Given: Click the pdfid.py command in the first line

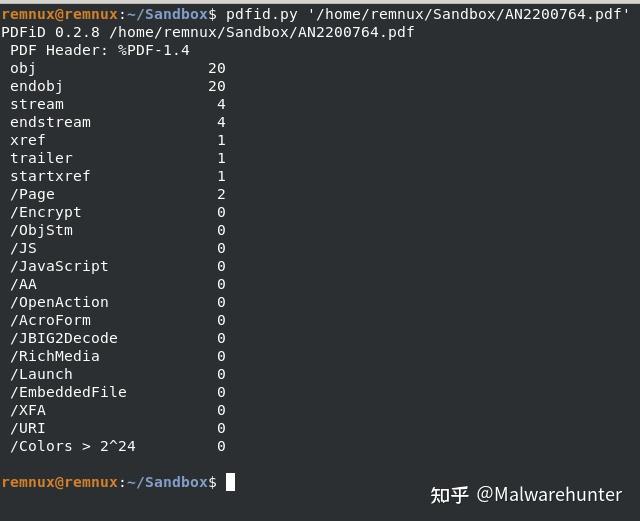Looking at the screenshot, I should click(x=261, y=14).
